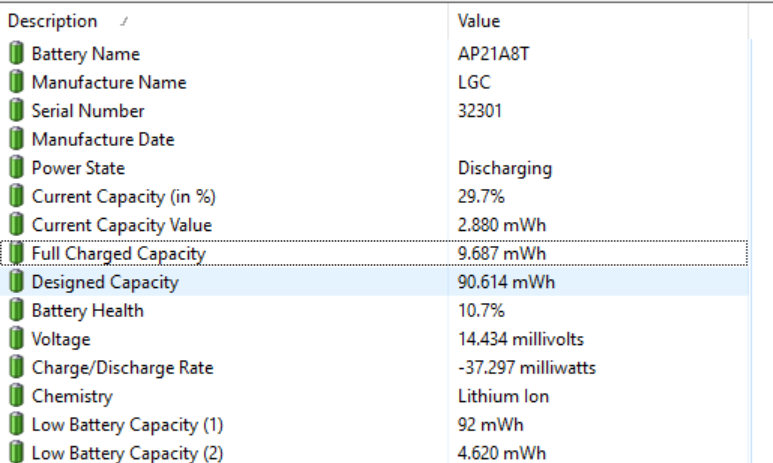The height and width of the screenshot is (463, 773).
Task: Click the 9.687 mWh value
Action: tap(502, 254)
